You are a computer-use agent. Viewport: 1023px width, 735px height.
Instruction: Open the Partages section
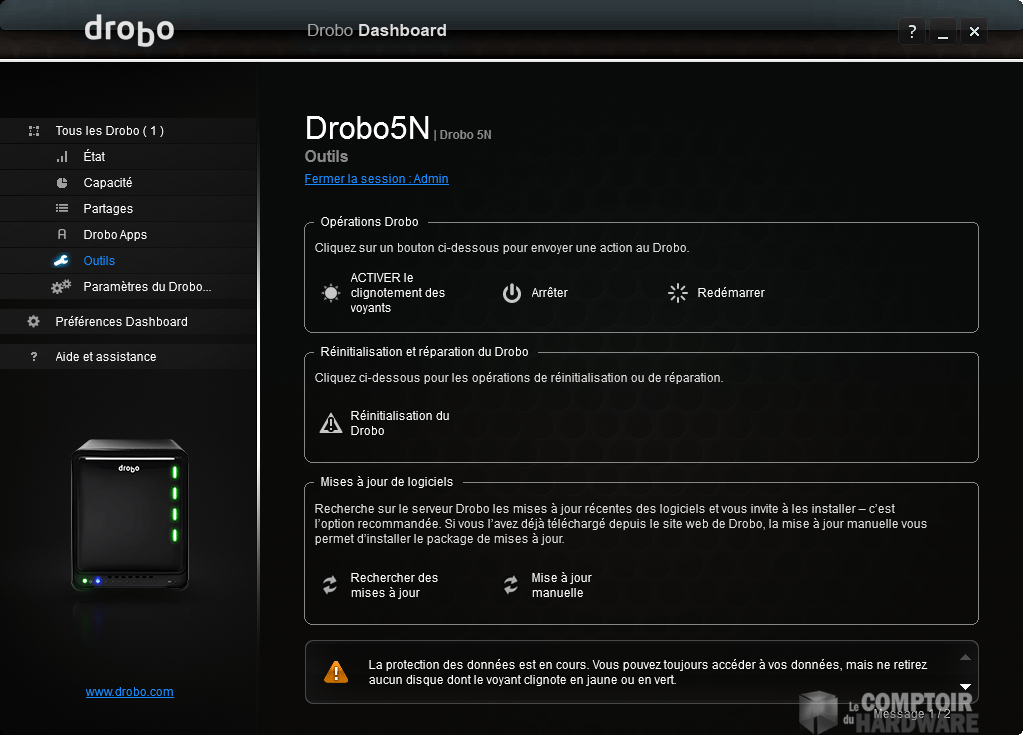[108, 209]
